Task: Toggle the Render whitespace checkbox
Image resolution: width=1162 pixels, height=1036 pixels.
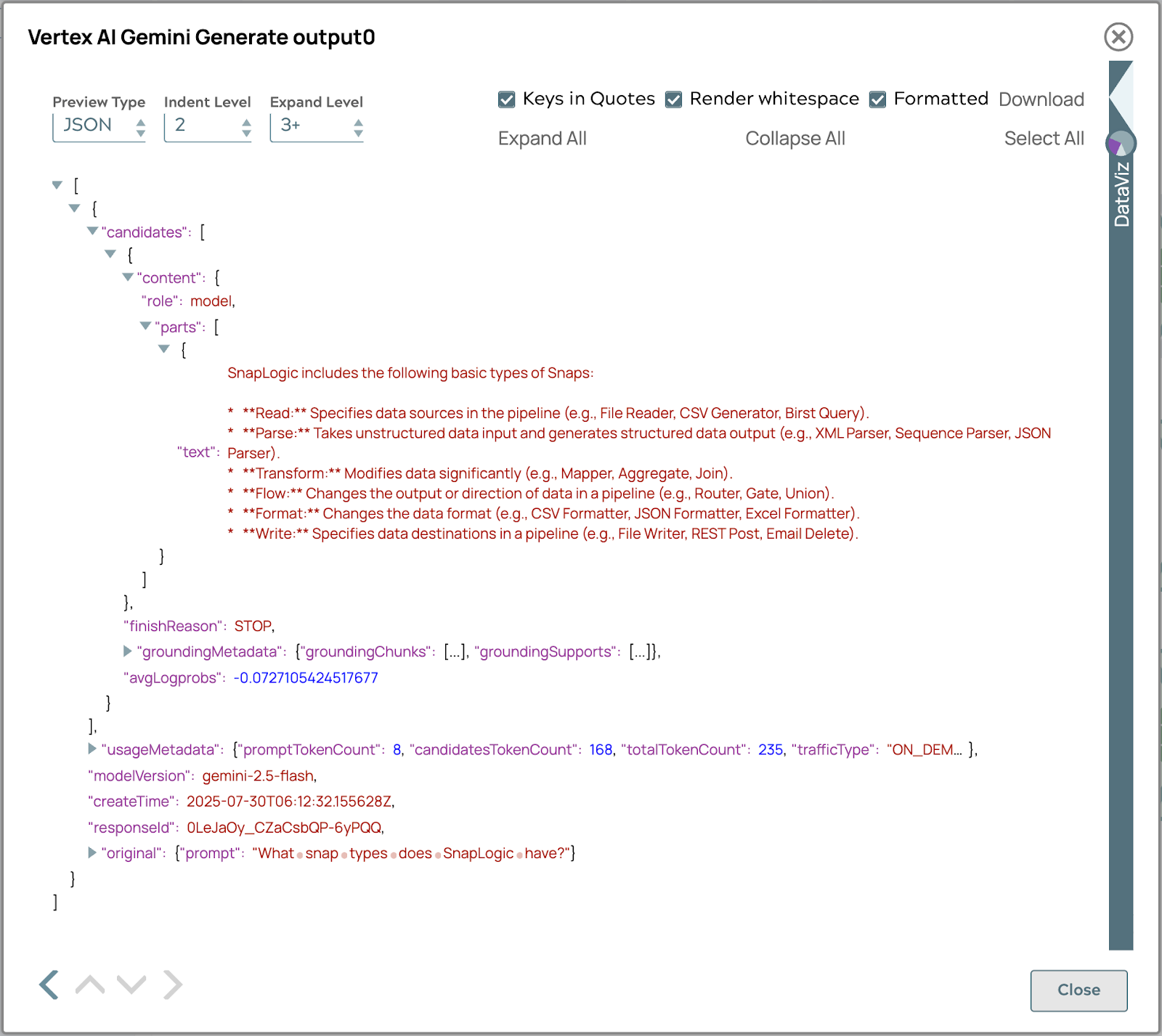Action: tap(674, 99)
